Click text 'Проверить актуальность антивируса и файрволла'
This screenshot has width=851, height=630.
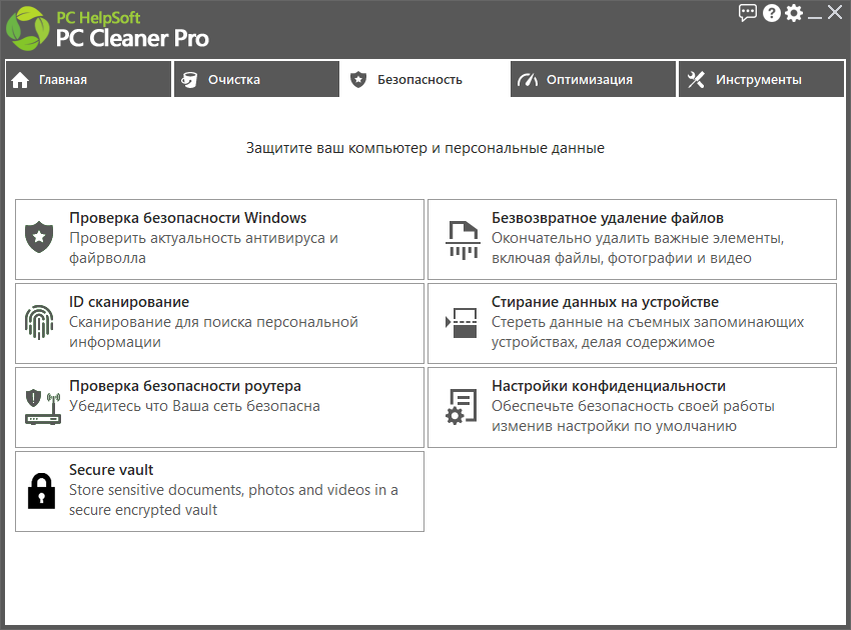(x=204, y=248)
